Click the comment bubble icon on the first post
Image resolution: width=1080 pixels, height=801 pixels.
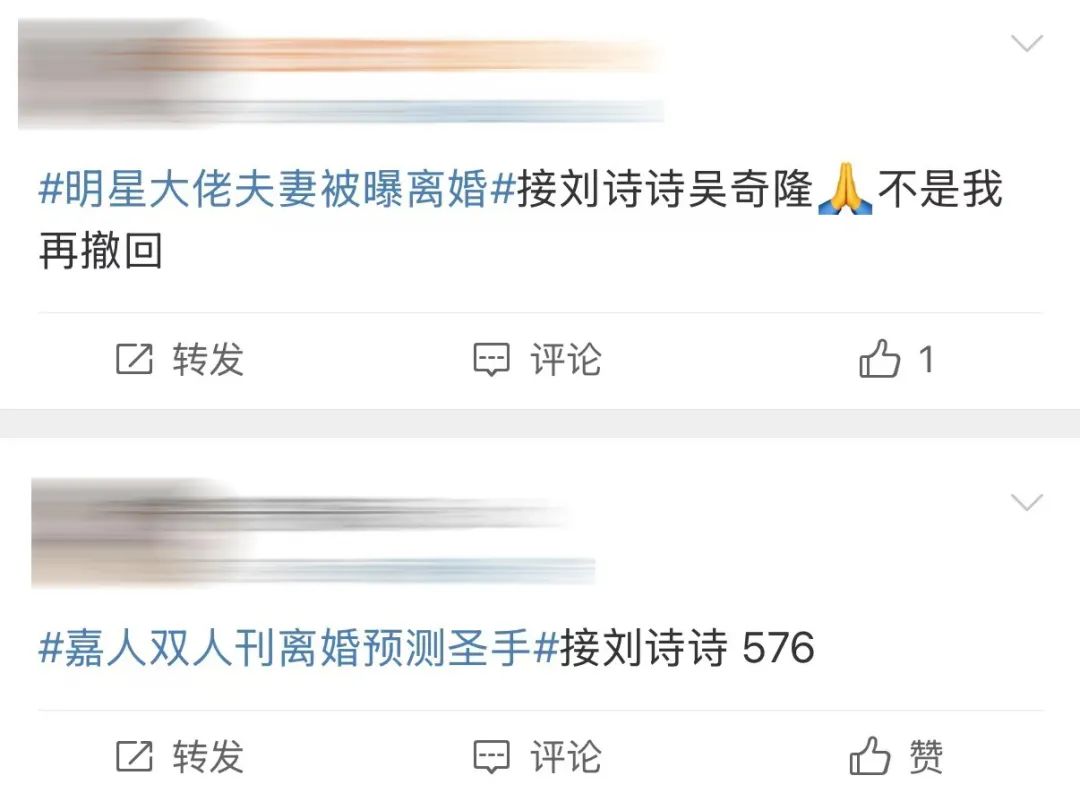point(492,360)
